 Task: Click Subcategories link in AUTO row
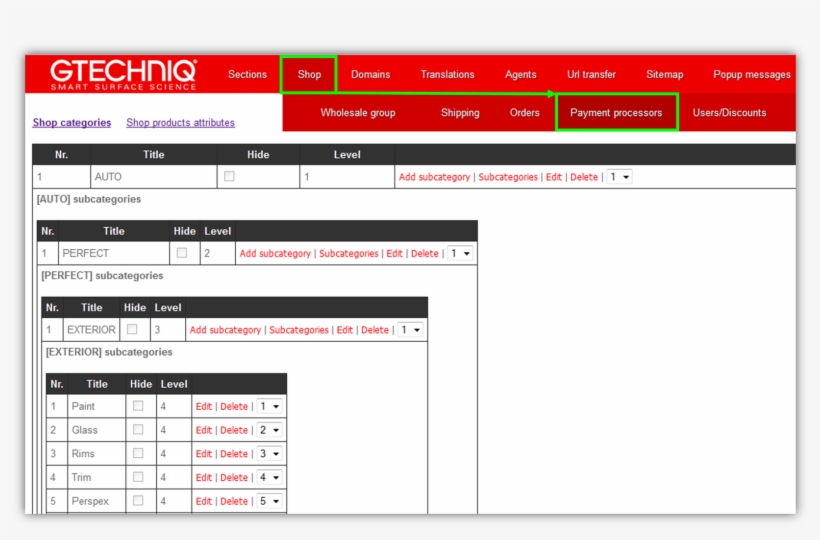pyautogui.click(x=508, y=177)
